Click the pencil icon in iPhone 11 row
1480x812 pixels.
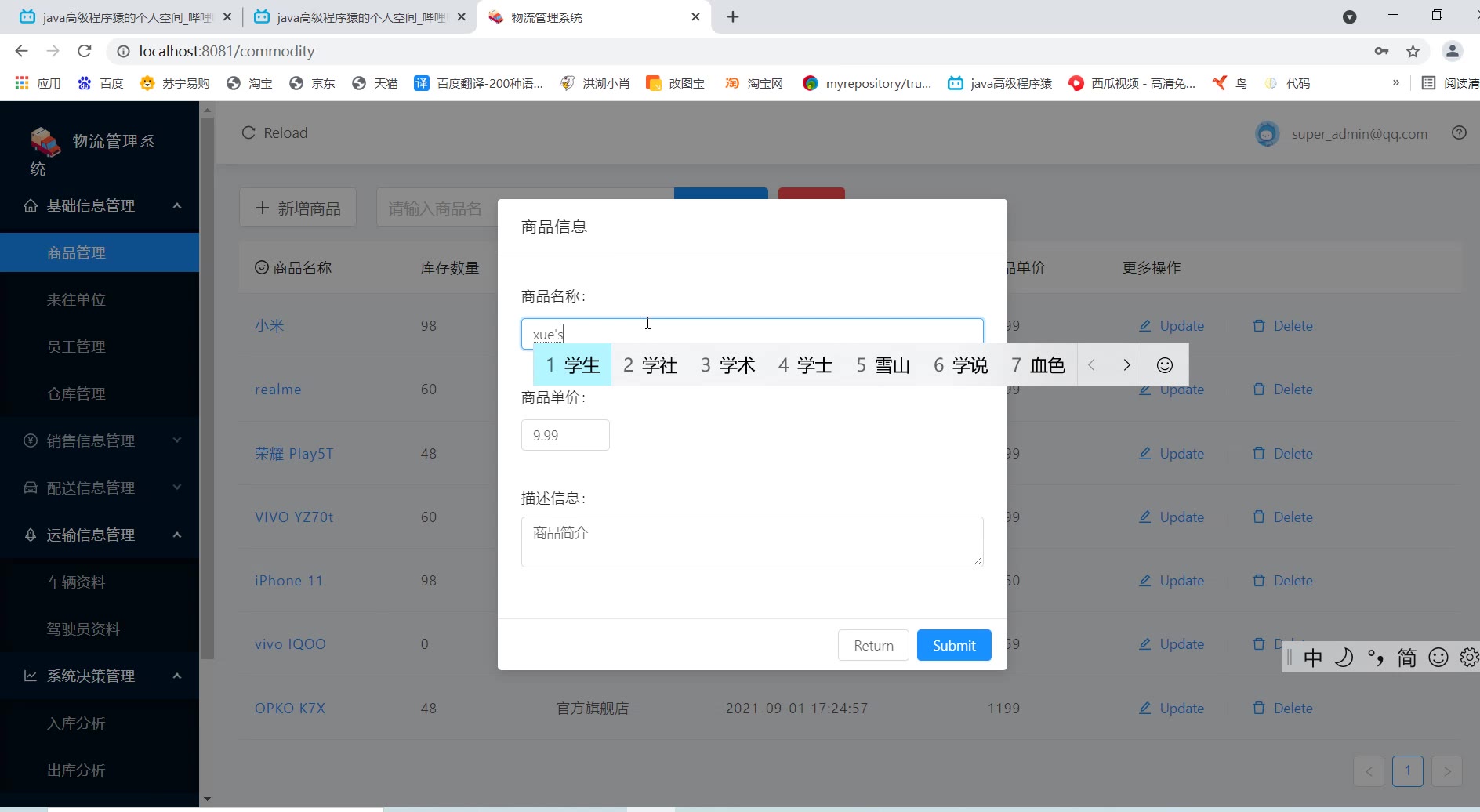pos(1145,580)
